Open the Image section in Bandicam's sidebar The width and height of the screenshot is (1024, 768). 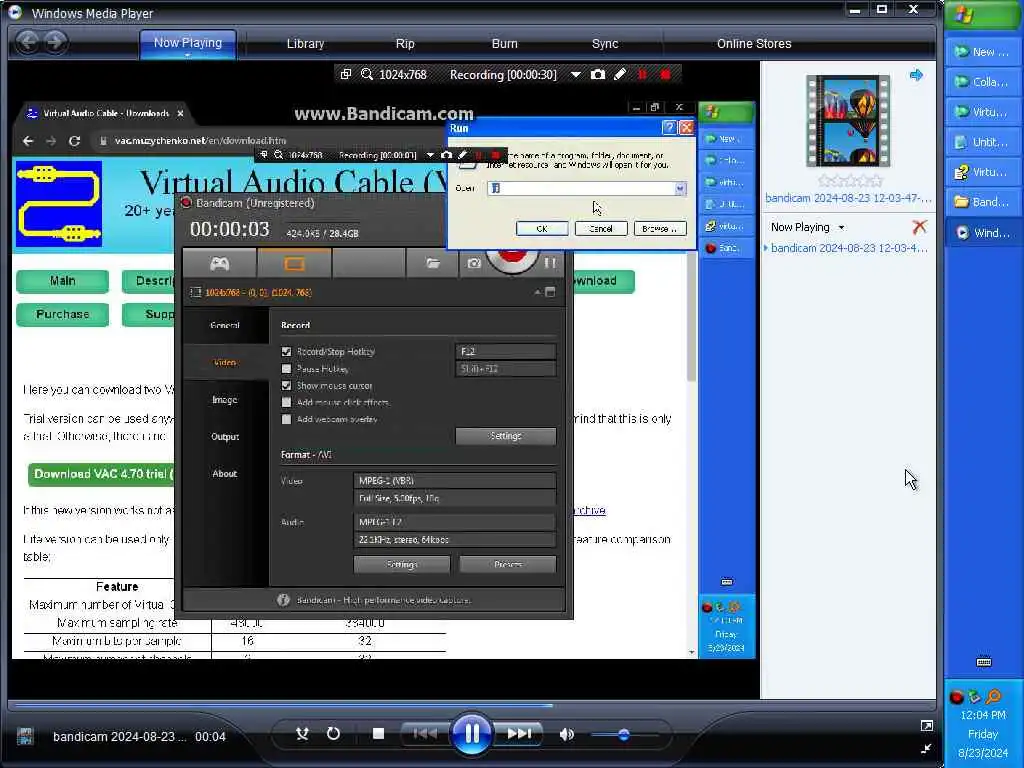[225, 400]
